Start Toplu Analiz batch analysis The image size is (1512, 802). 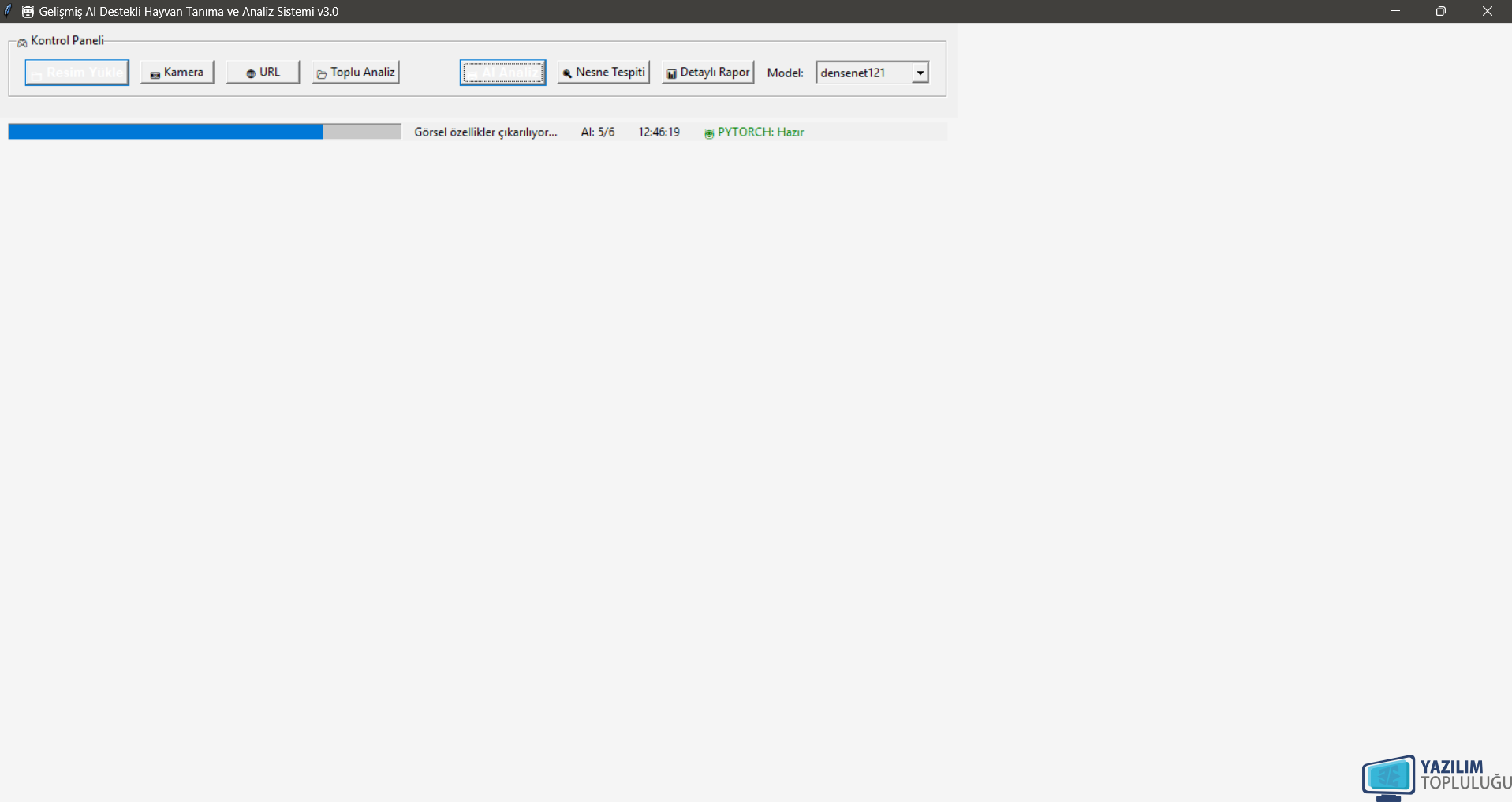click(356, 72)
